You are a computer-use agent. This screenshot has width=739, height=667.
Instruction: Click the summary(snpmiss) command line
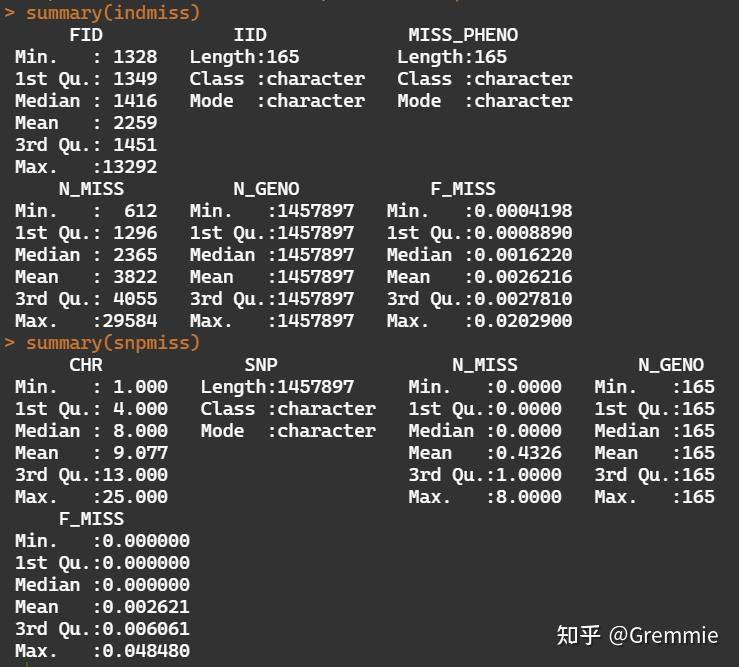pyautogui.click(x=112, y=343)
